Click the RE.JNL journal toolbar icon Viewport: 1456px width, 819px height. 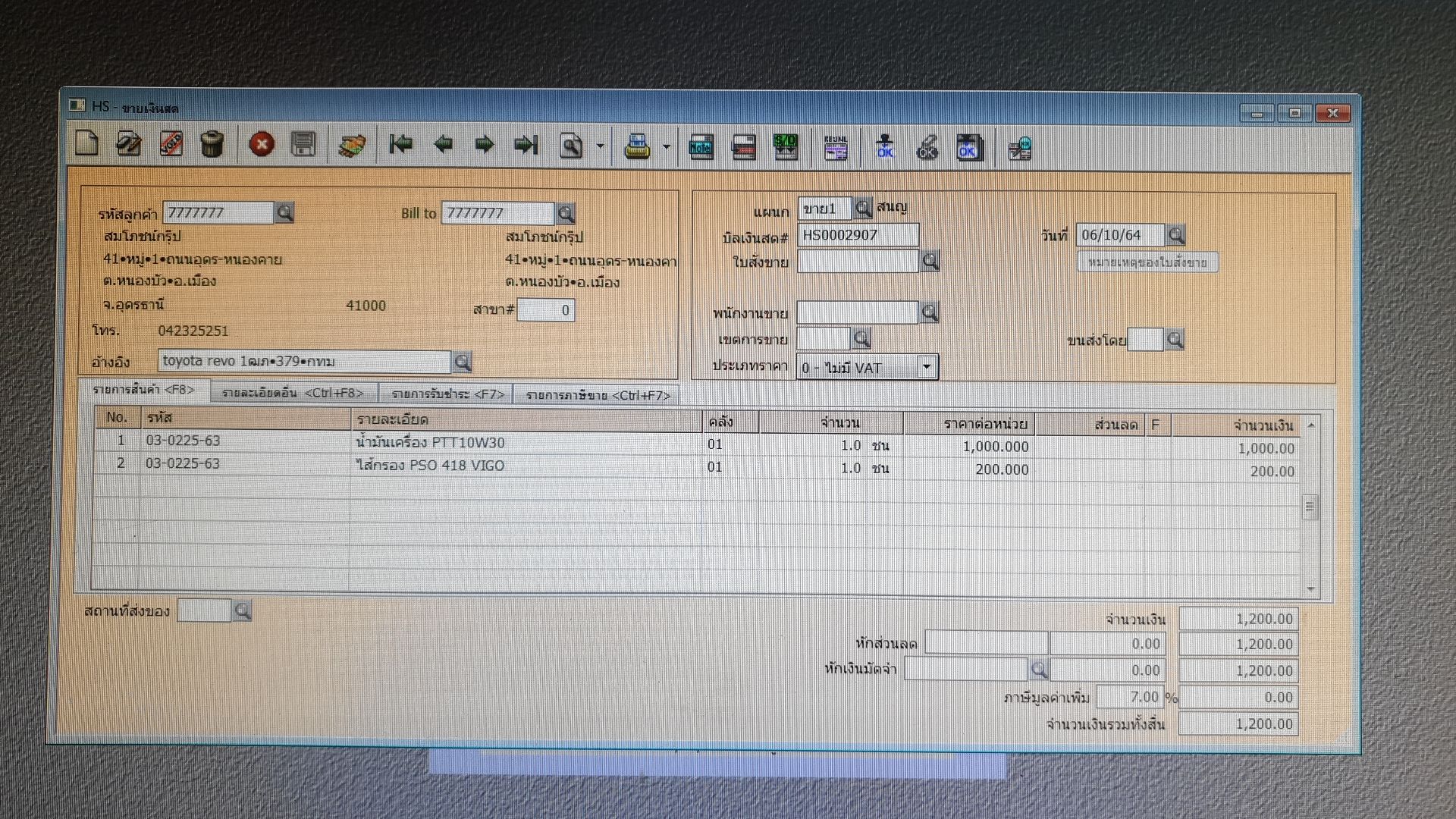pos(835,147)
